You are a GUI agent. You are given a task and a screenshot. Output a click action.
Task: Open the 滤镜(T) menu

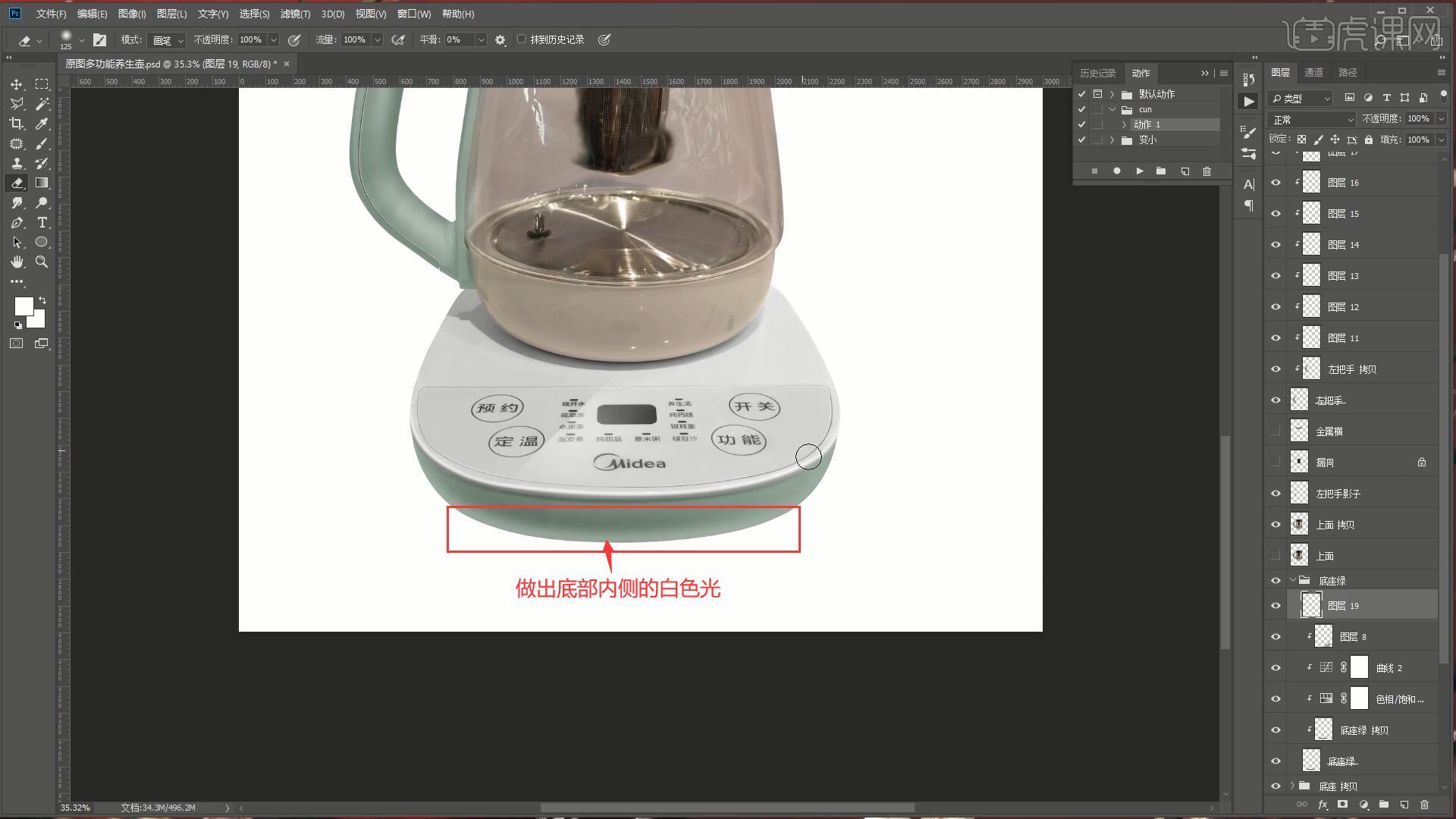[294, 14]
